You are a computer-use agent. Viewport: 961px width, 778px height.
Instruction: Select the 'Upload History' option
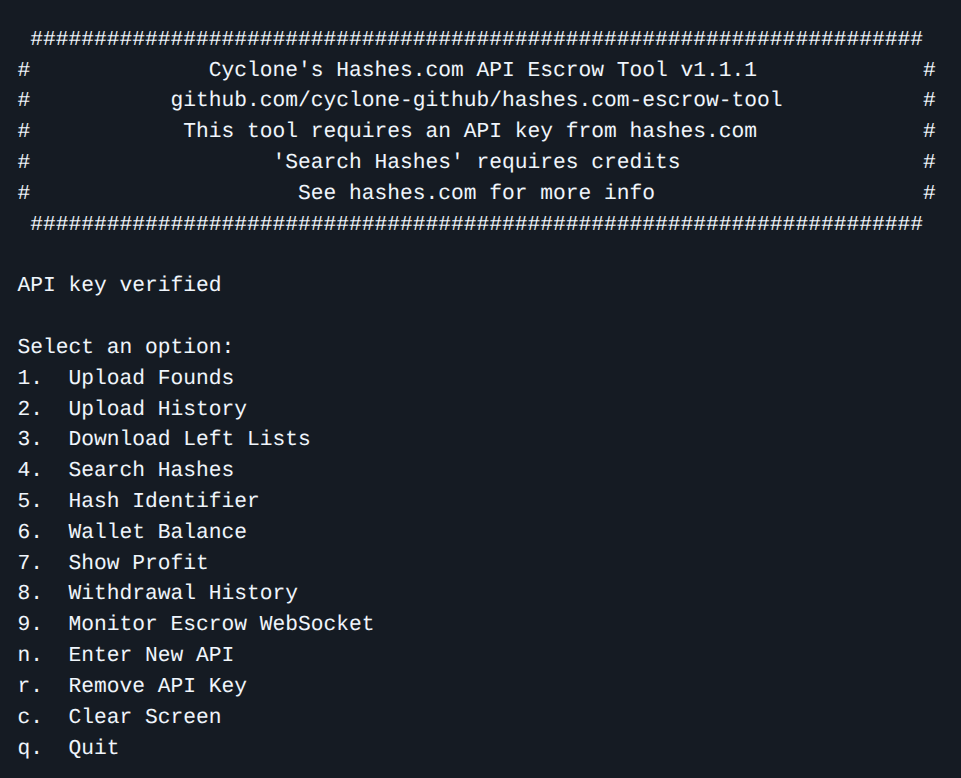(157, 408)
